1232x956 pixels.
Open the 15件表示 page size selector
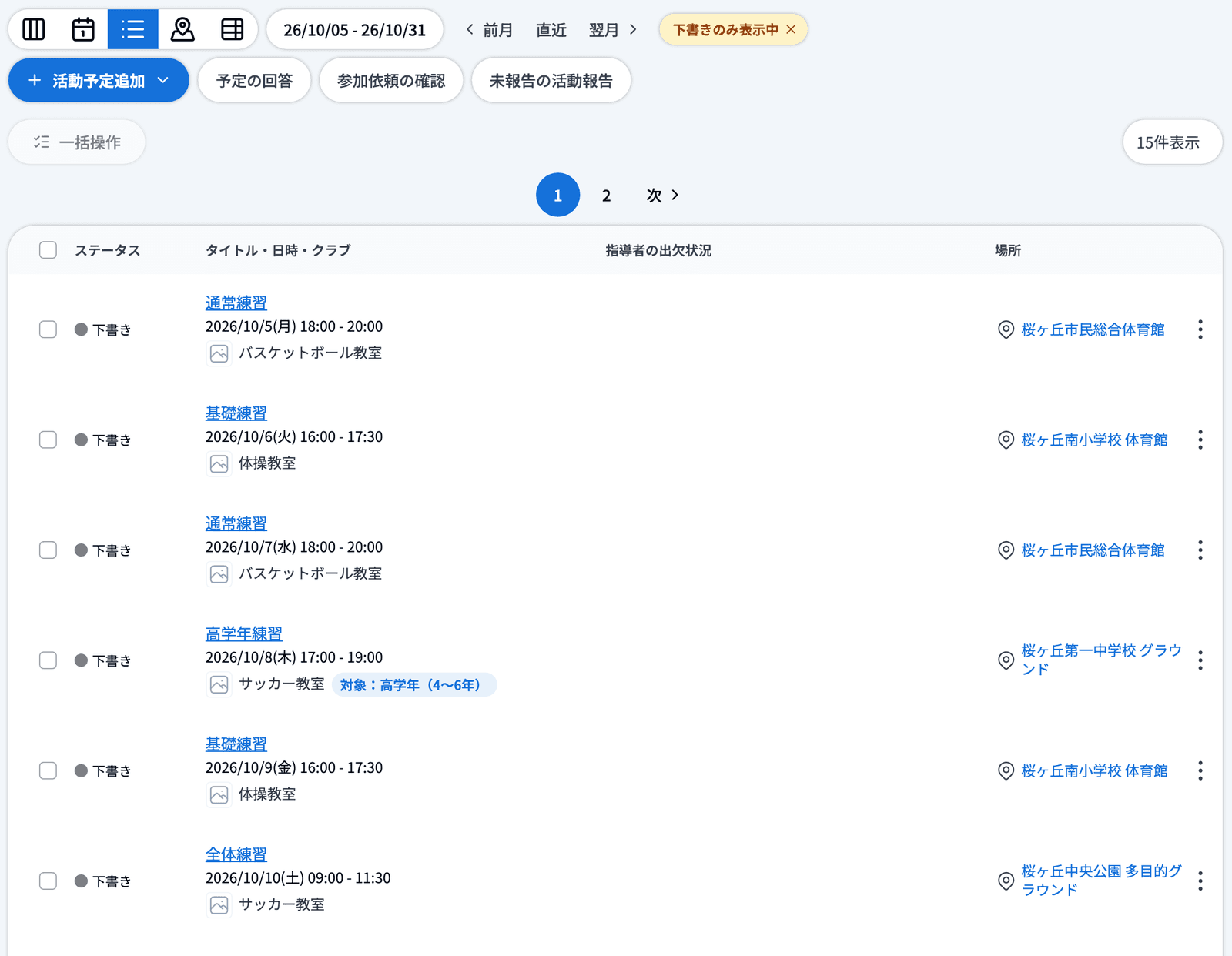(1172, 142)
